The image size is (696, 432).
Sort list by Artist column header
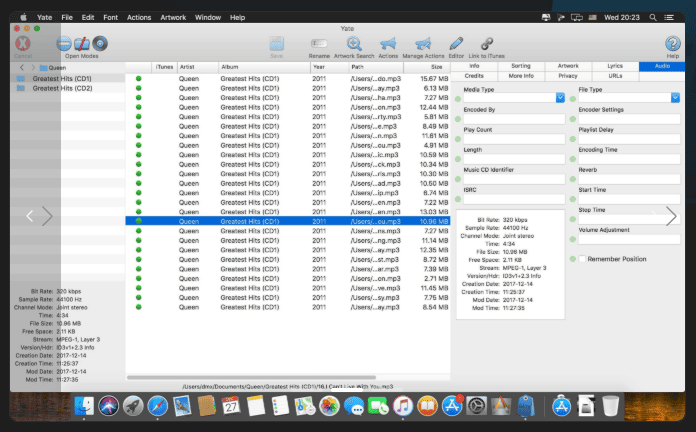[198, 67]
